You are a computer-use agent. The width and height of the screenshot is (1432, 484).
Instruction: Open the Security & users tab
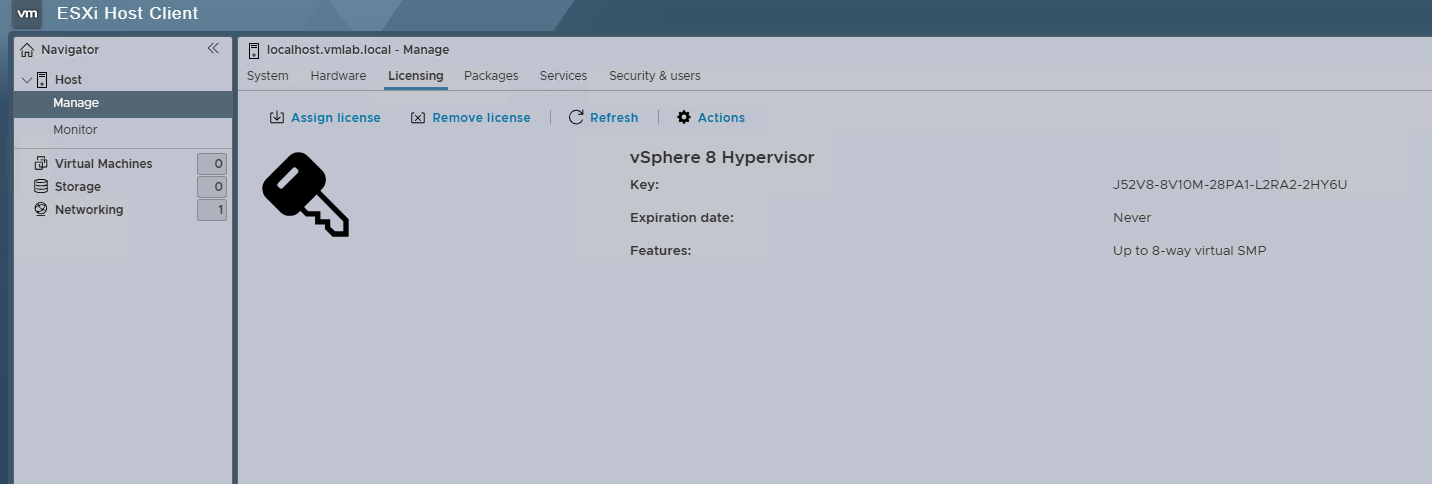pyautogui.click(x=655, y=76)
